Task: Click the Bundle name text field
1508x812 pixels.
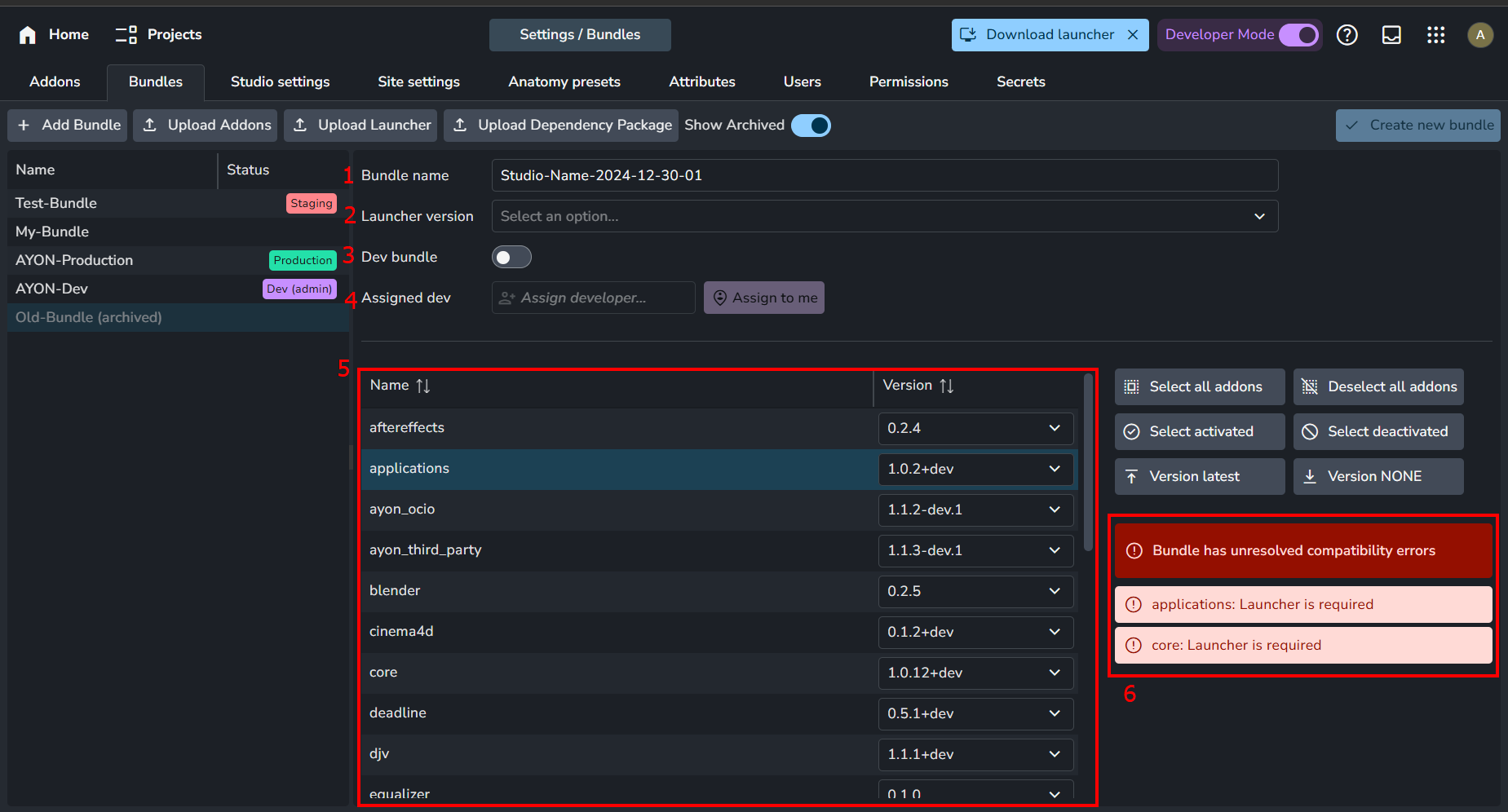Action: tap(884, 175)
